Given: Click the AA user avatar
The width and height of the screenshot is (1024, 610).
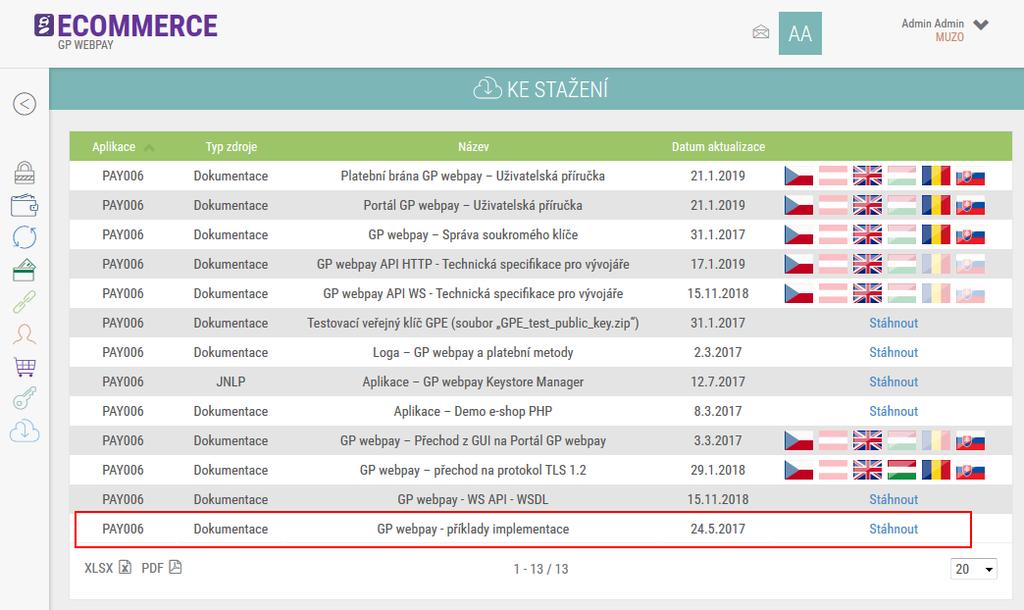Looking at the screenshot, I should pos(800,33).
